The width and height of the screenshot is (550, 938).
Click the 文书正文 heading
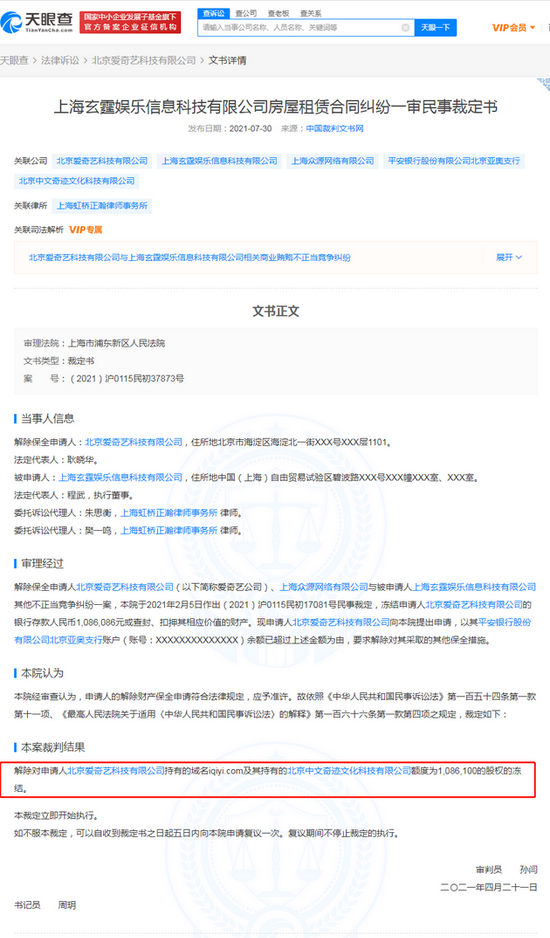275,311
